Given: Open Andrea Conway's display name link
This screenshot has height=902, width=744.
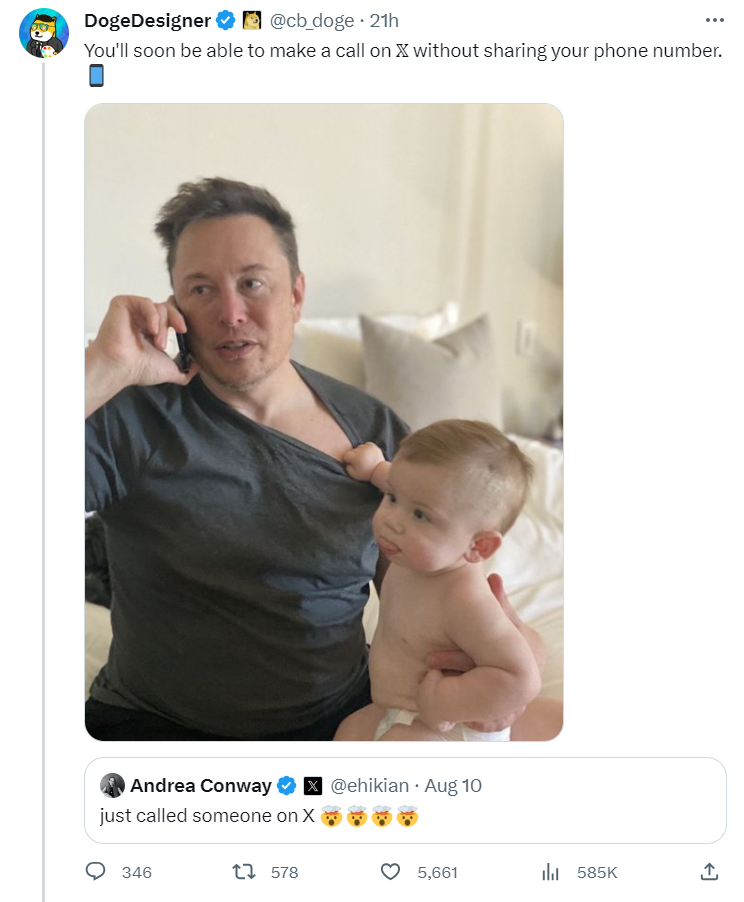Looking at the screenshot, I should 201,785.
